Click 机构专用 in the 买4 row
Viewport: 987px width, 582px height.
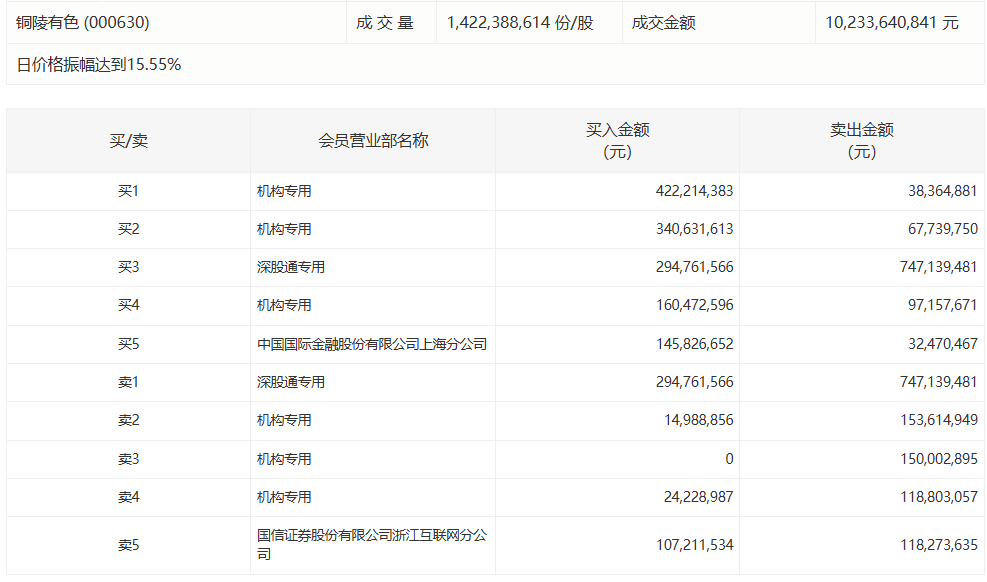click(x=284, y=305)
